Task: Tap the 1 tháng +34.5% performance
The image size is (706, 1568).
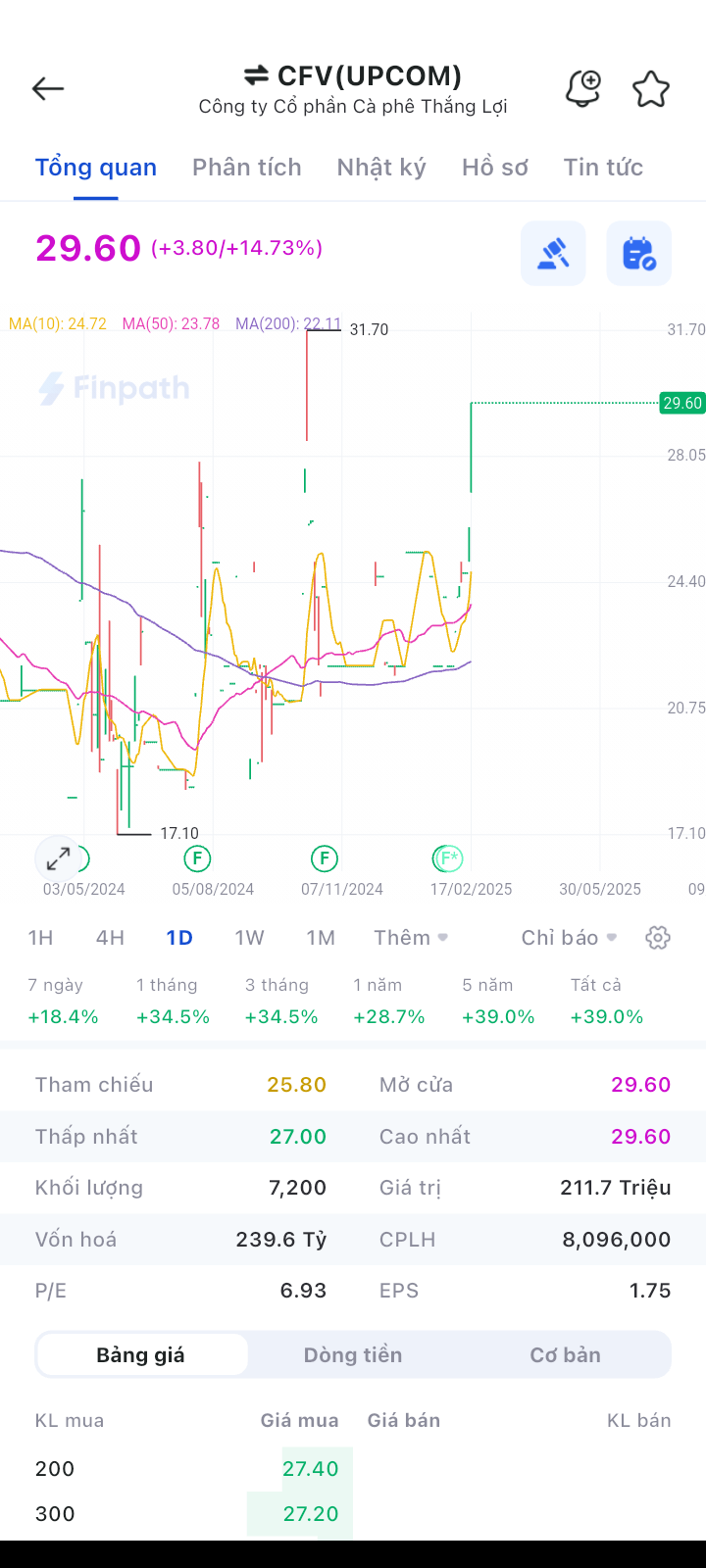Action: click(x=173, y=1001)
